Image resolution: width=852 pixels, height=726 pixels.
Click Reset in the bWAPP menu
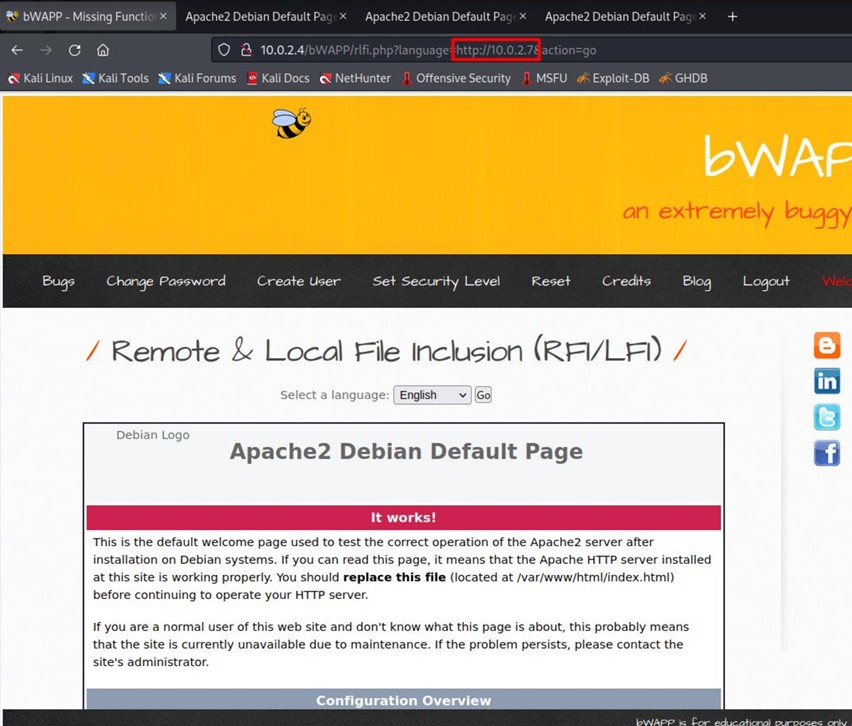(x=551, y=281)
